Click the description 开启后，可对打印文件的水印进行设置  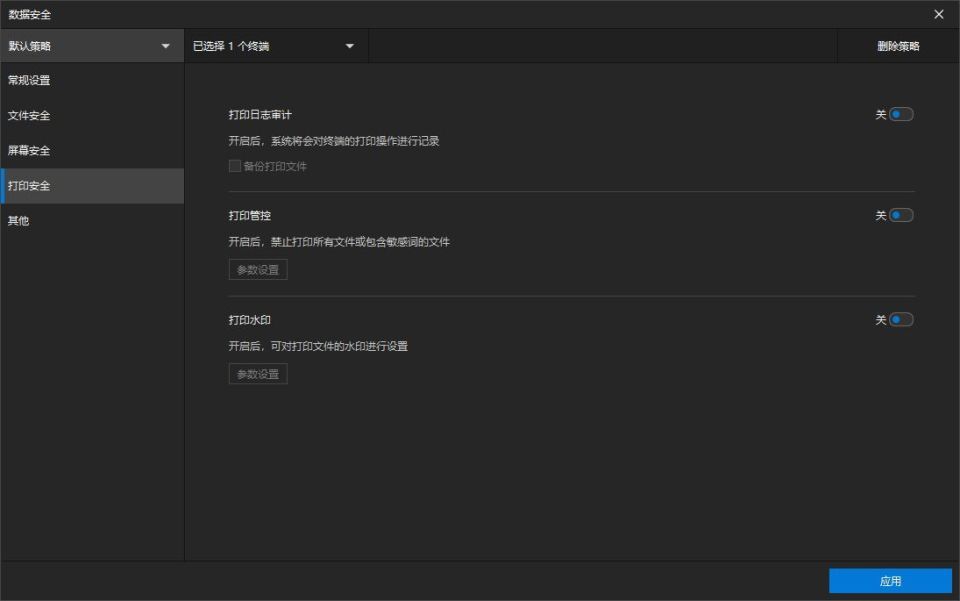click(318, 346)
